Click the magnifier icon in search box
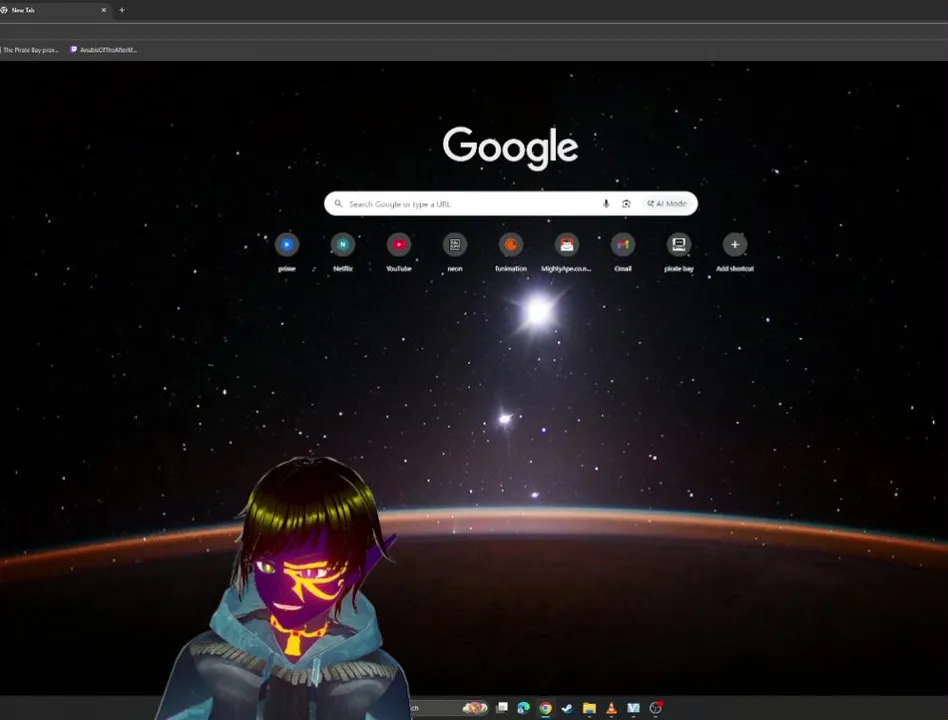 [x=338, y=204]
